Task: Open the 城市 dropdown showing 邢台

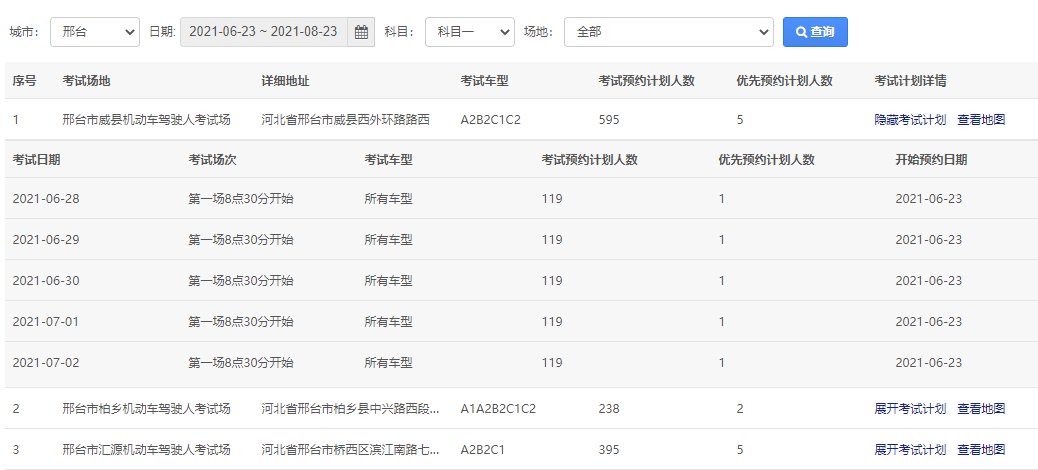Action: (x=95, y=32)
